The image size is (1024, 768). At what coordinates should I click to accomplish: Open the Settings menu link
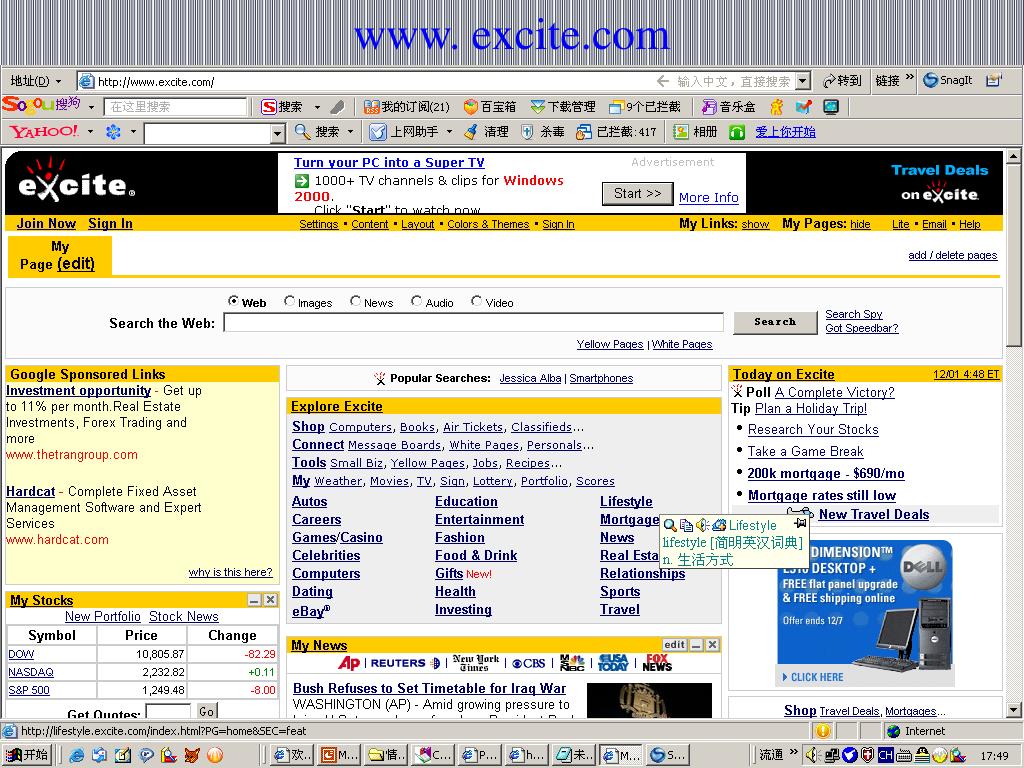click(x=319, y=224)
